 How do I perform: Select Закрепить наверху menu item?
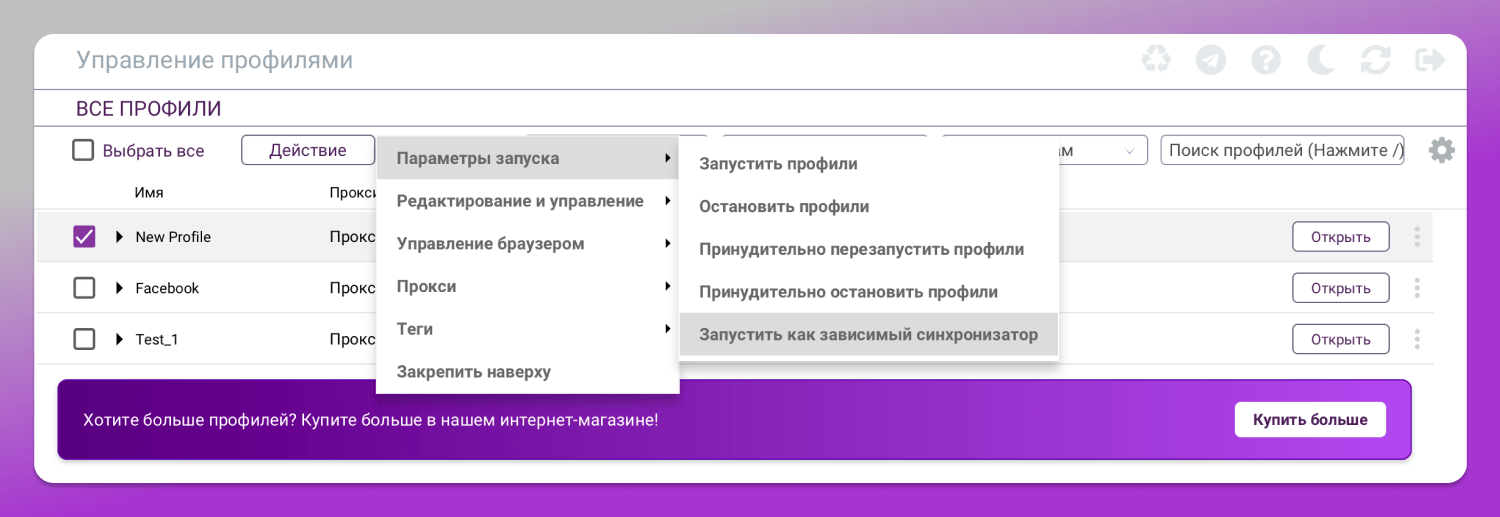pyautogui.click(x=528, y=372)
